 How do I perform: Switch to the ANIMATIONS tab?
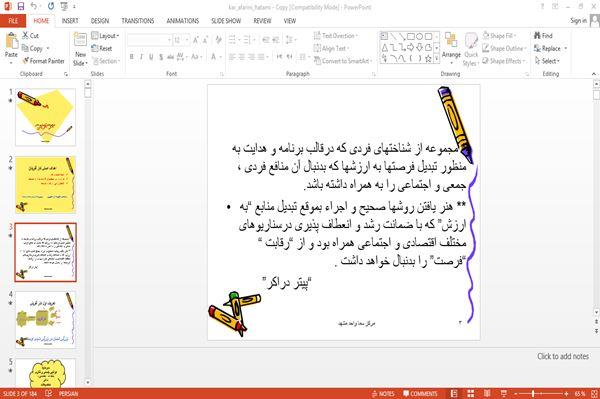(183, 21)
